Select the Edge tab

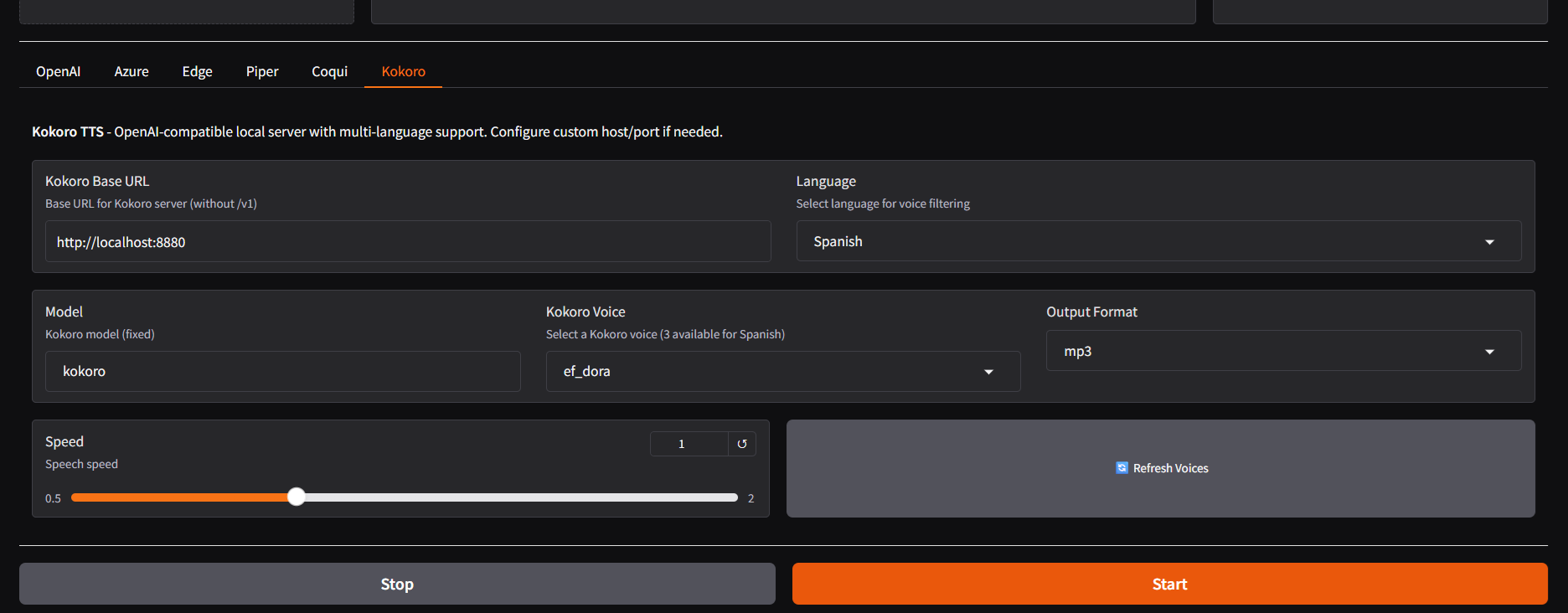point(198,72)
